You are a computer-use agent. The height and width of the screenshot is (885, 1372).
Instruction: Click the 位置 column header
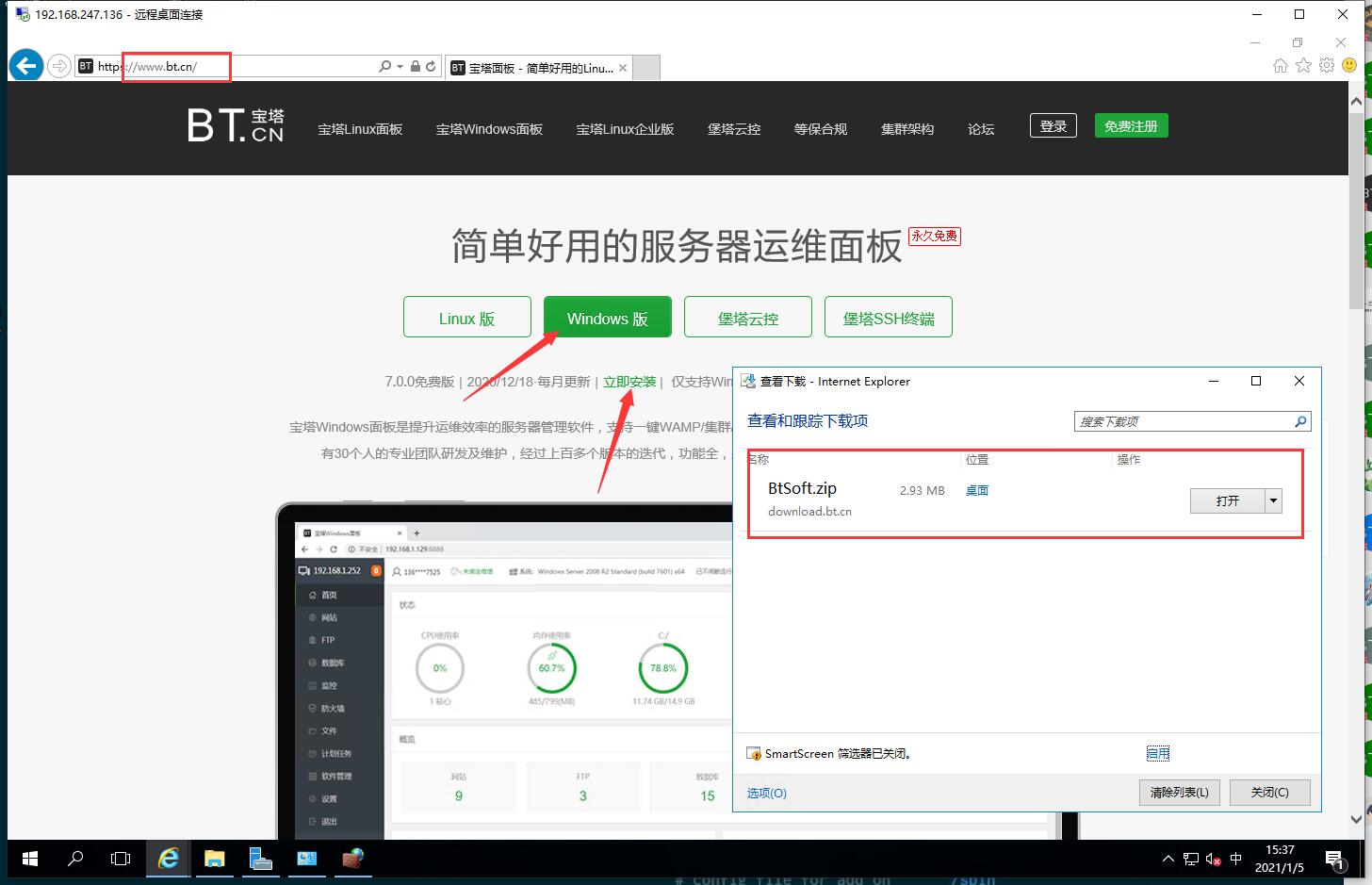tap(977, 459)
